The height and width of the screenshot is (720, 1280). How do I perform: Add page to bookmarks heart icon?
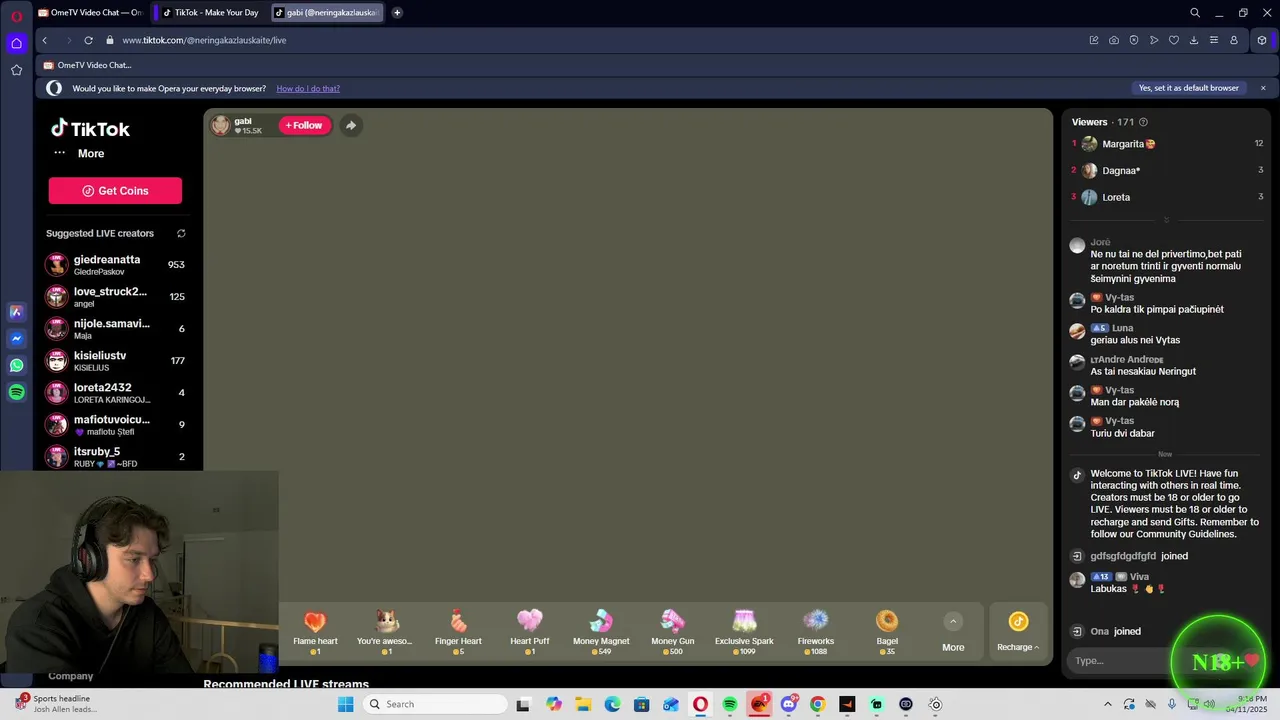1174,40
